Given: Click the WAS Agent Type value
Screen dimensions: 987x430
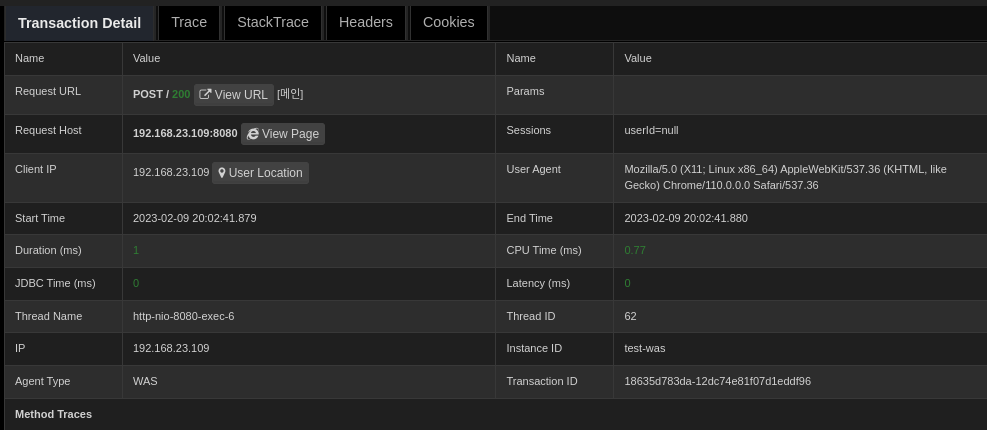Looking at the screenshot, I should tap(145, 381).
